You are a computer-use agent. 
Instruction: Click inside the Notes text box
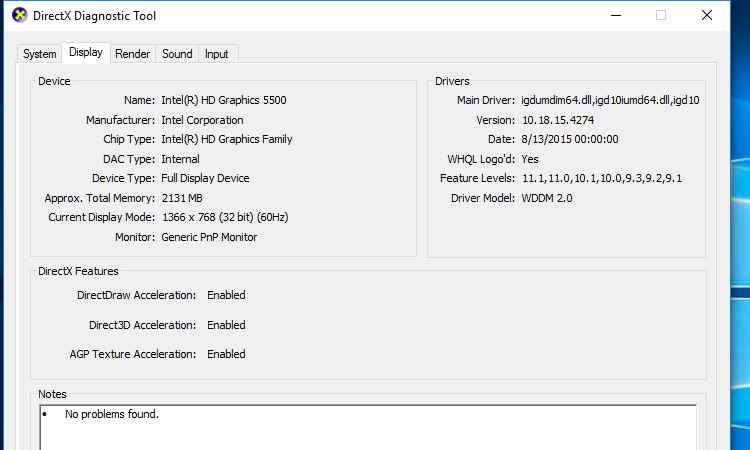[368, 428]
